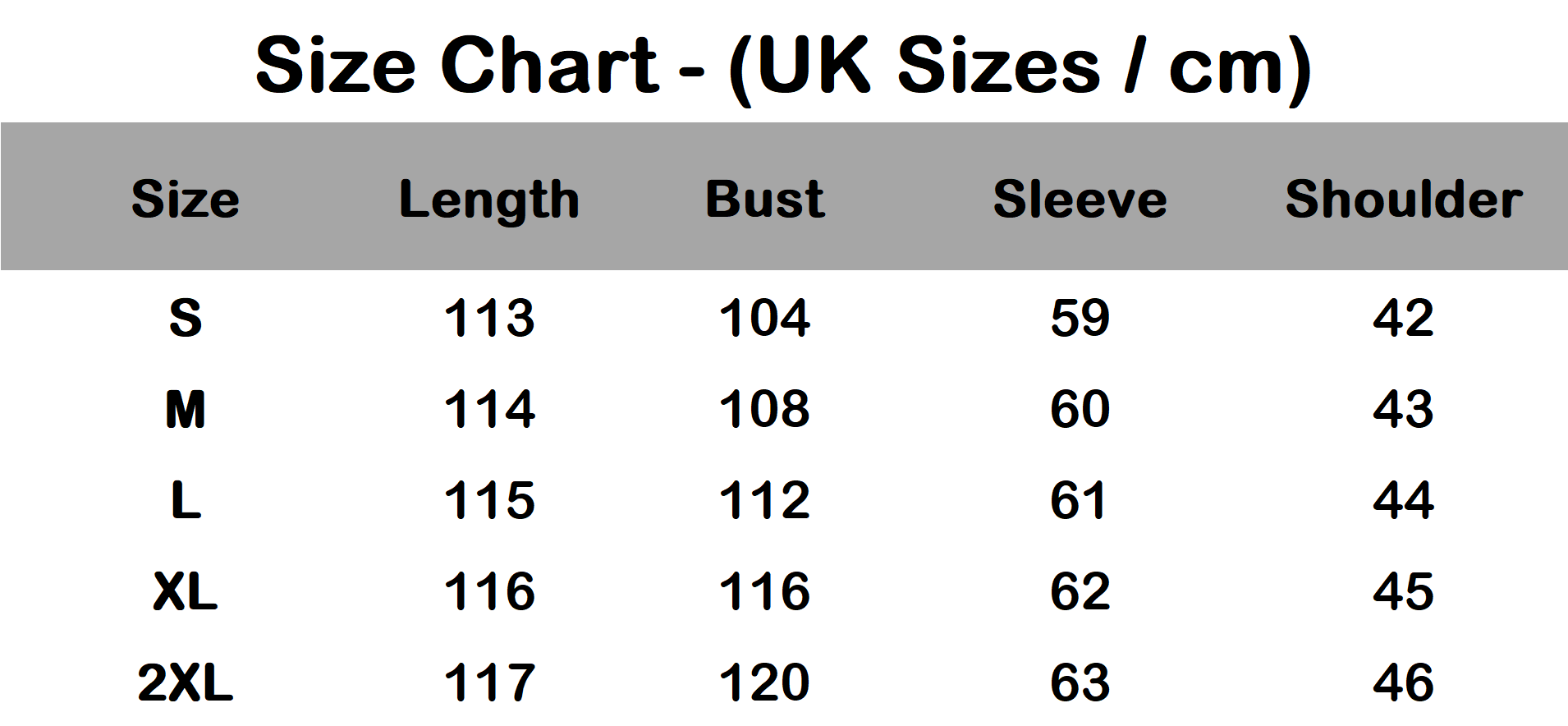Screen dimensions: 1568x726
Task: Click length value 113 for size S
Action: coord(489,318)
